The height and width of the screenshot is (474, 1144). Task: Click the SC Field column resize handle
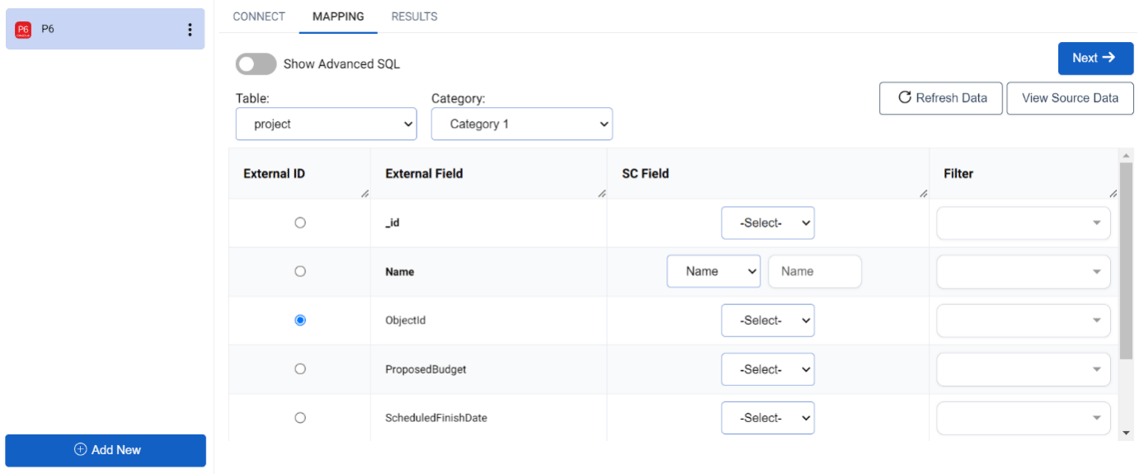tap(924, 194)
